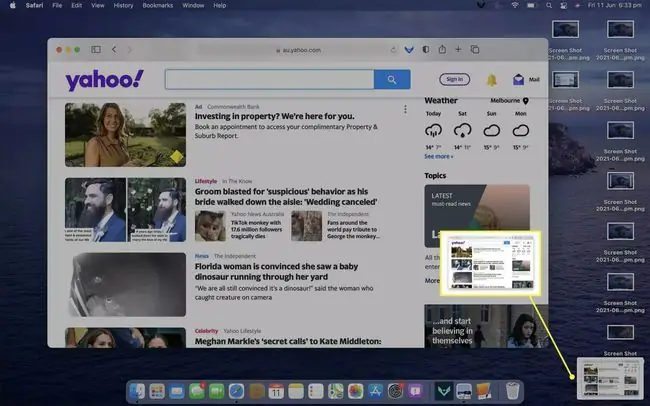This screenshot has height=406, width=650.
Task: Open Control Center in the menu bar
Action: click(563, 5)
